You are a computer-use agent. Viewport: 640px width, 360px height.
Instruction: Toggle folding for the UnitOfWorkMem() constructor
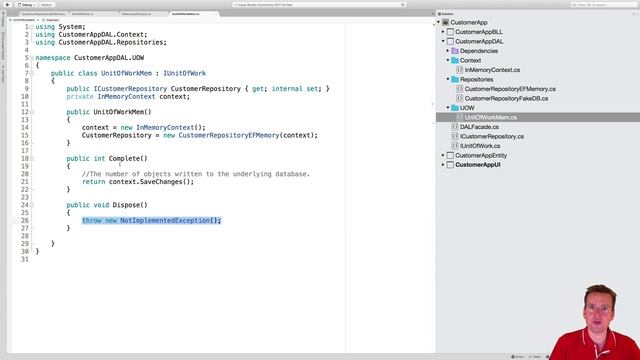coord(32,112)
